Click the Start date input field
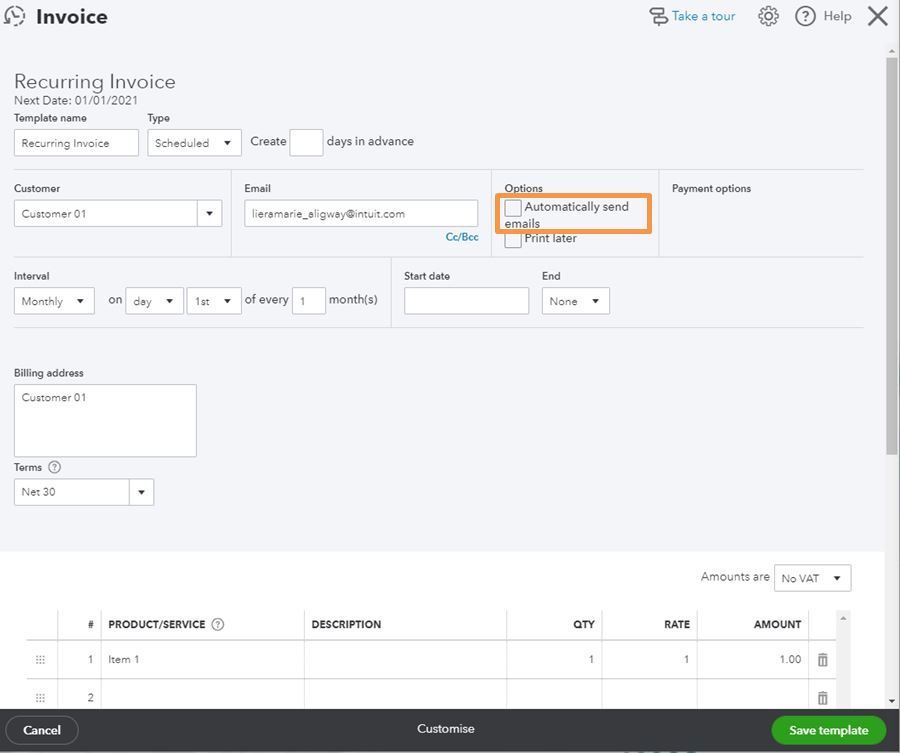The image size is (900, 753). [466, 301]
